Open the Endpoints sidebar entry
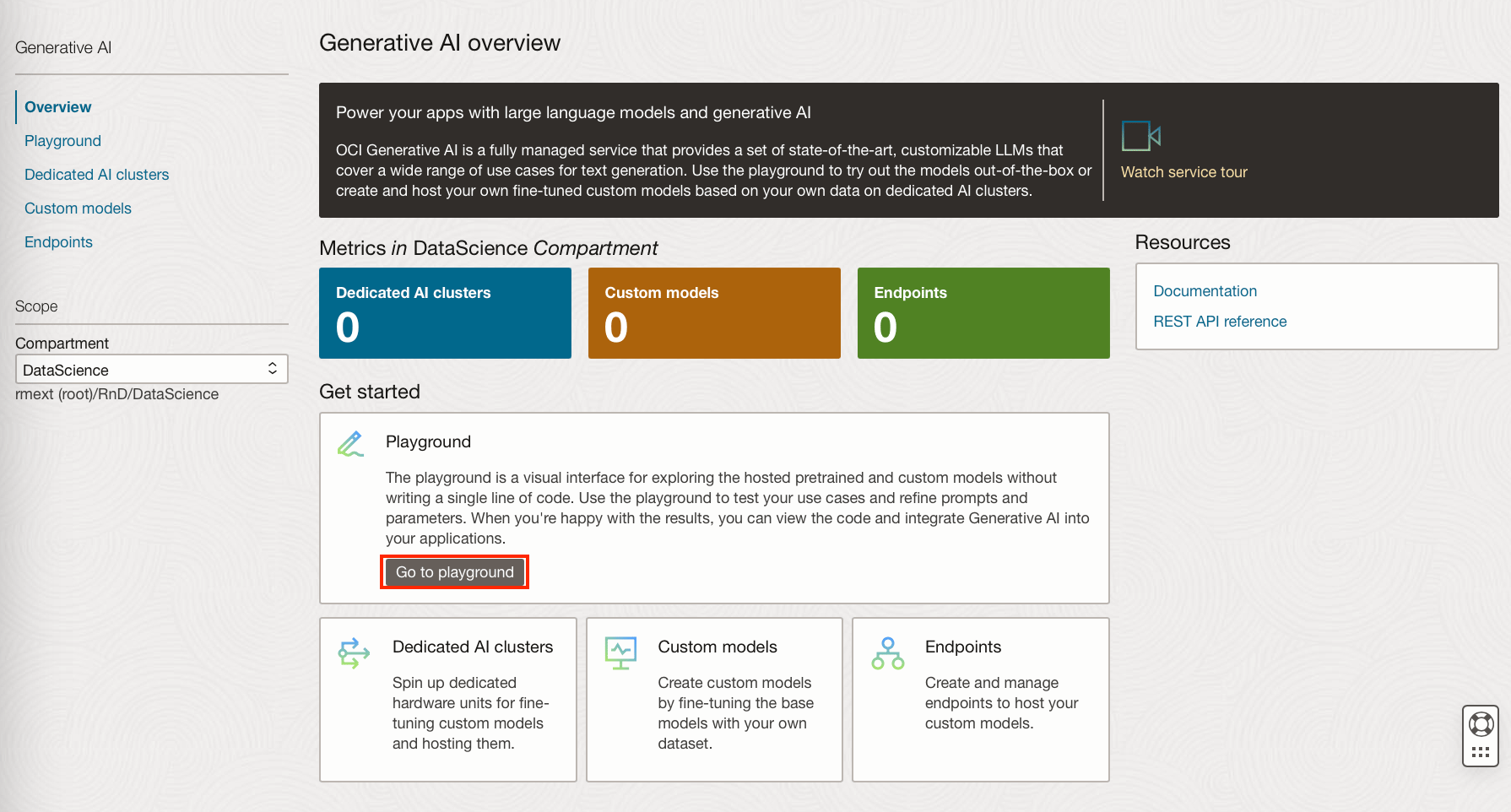The image size is (1511, 812). pos(58,241)
